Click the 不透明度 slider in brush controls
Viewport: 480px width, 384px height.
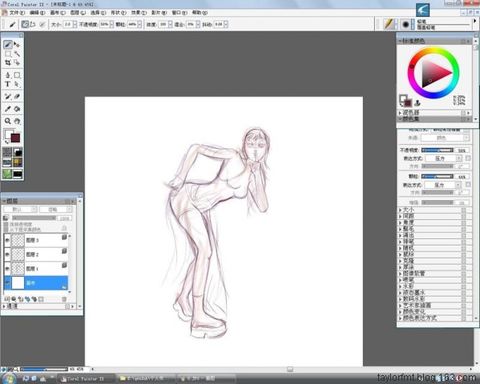[x=437, y=150]
